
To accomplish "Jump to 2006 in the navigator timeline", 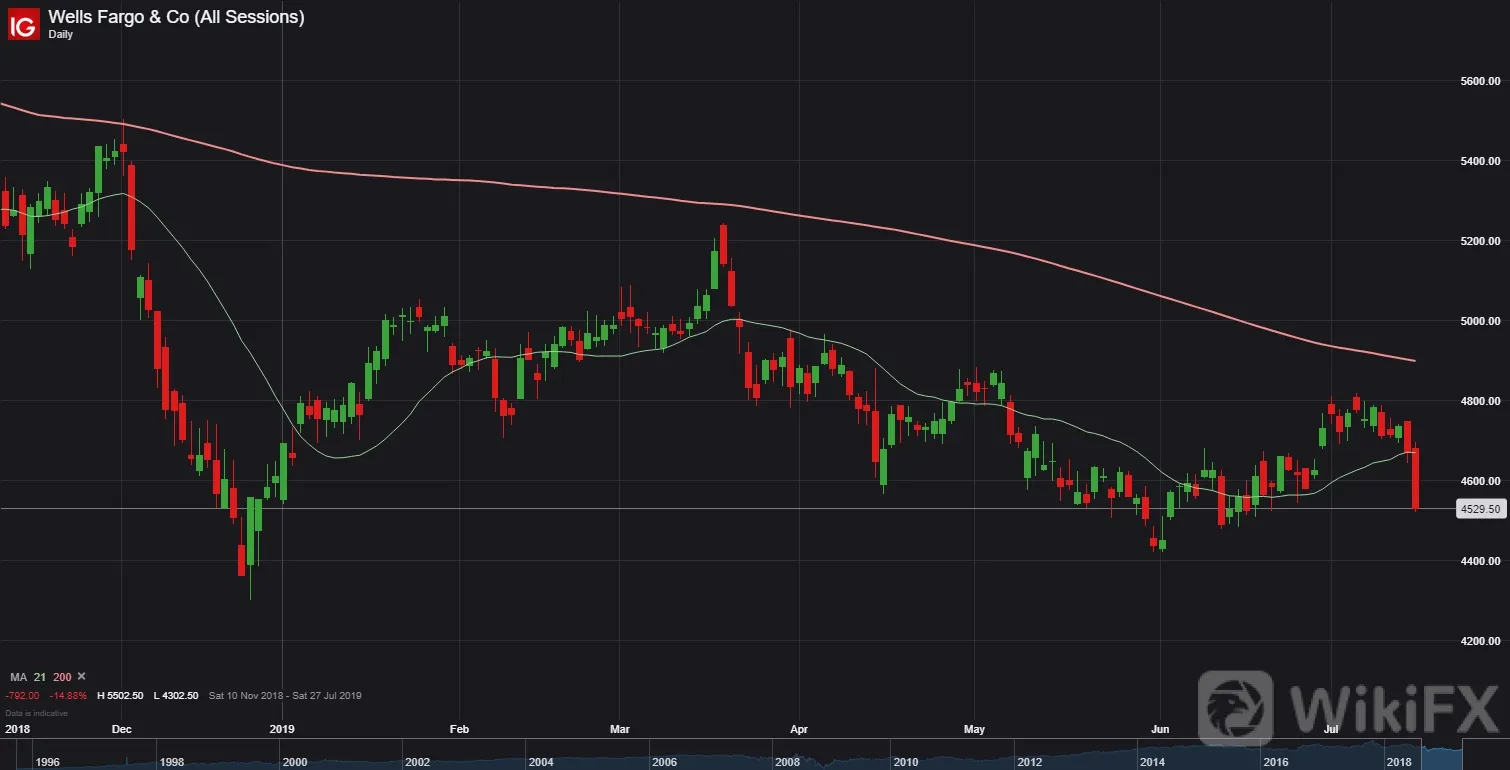I will click(x=665, y=762).
